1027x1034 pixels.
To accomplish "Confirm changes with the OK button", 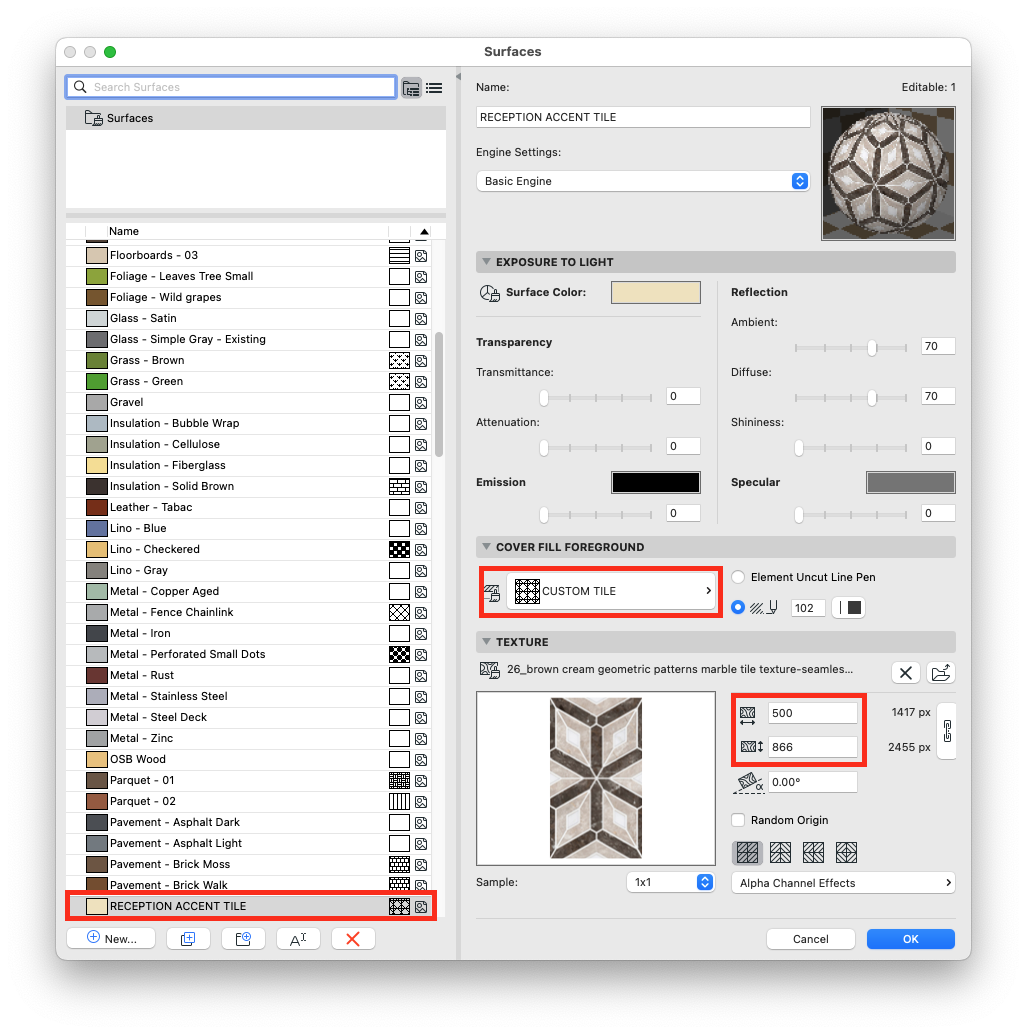I will pyautogui.click(x=910, y=938).
